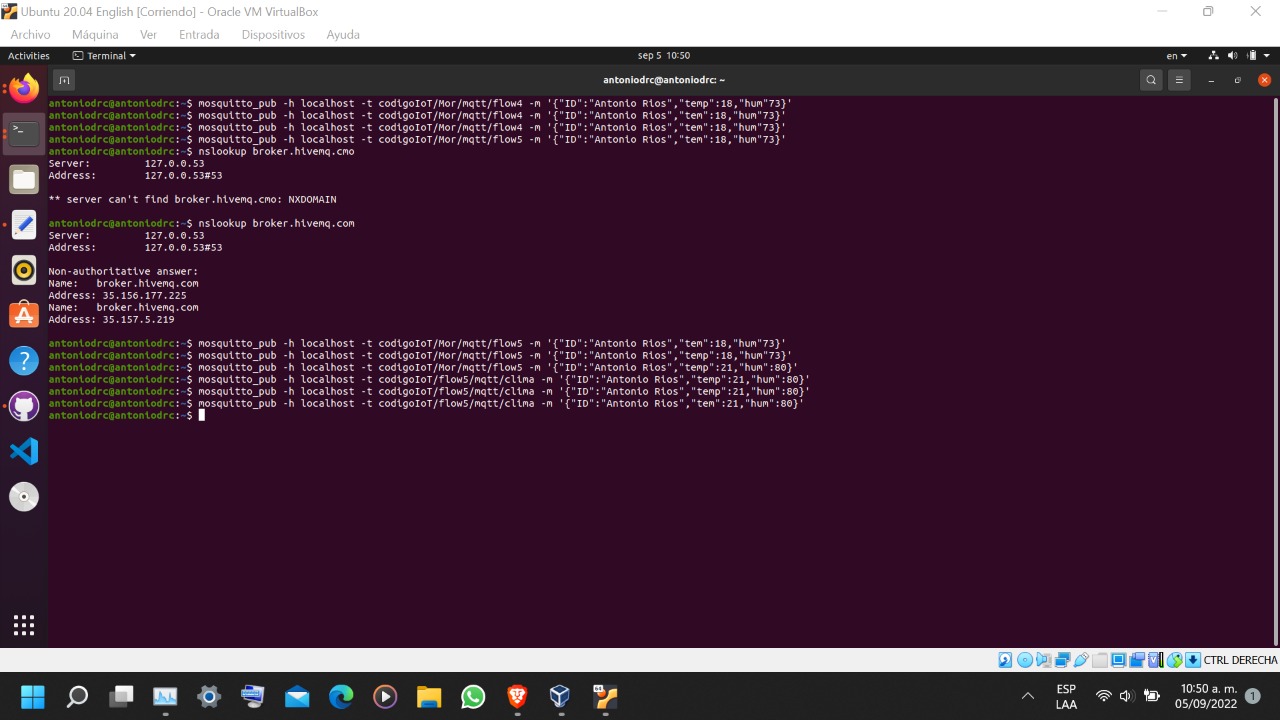The image size is (1280, 720).
Task: Click terminal title antoniodrc@antoniodrc: ~
Action: 664,80
